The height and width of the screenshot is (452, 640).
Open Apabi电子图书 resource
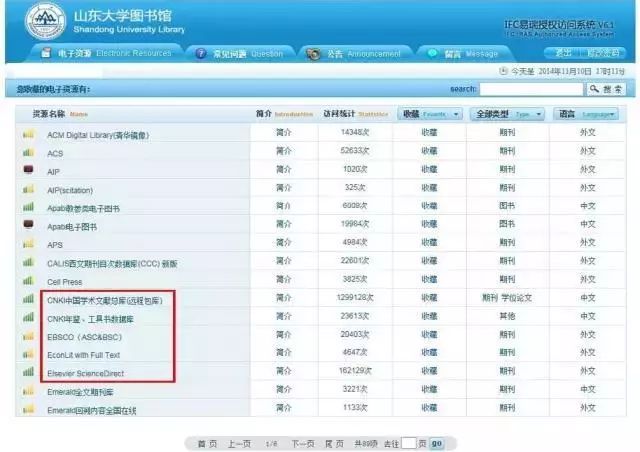pyautogui.click(x=72, y=227)
